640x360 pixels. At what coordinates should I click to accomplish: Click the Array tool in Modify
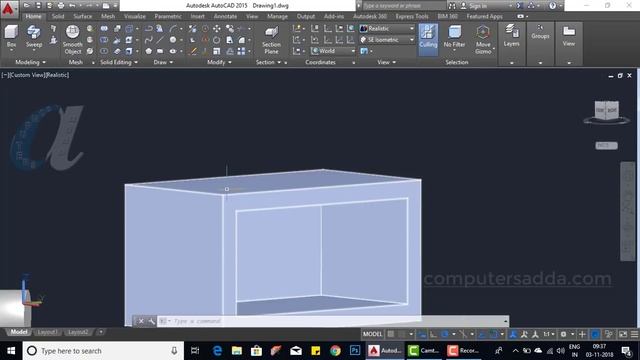[x=241, y=51]
